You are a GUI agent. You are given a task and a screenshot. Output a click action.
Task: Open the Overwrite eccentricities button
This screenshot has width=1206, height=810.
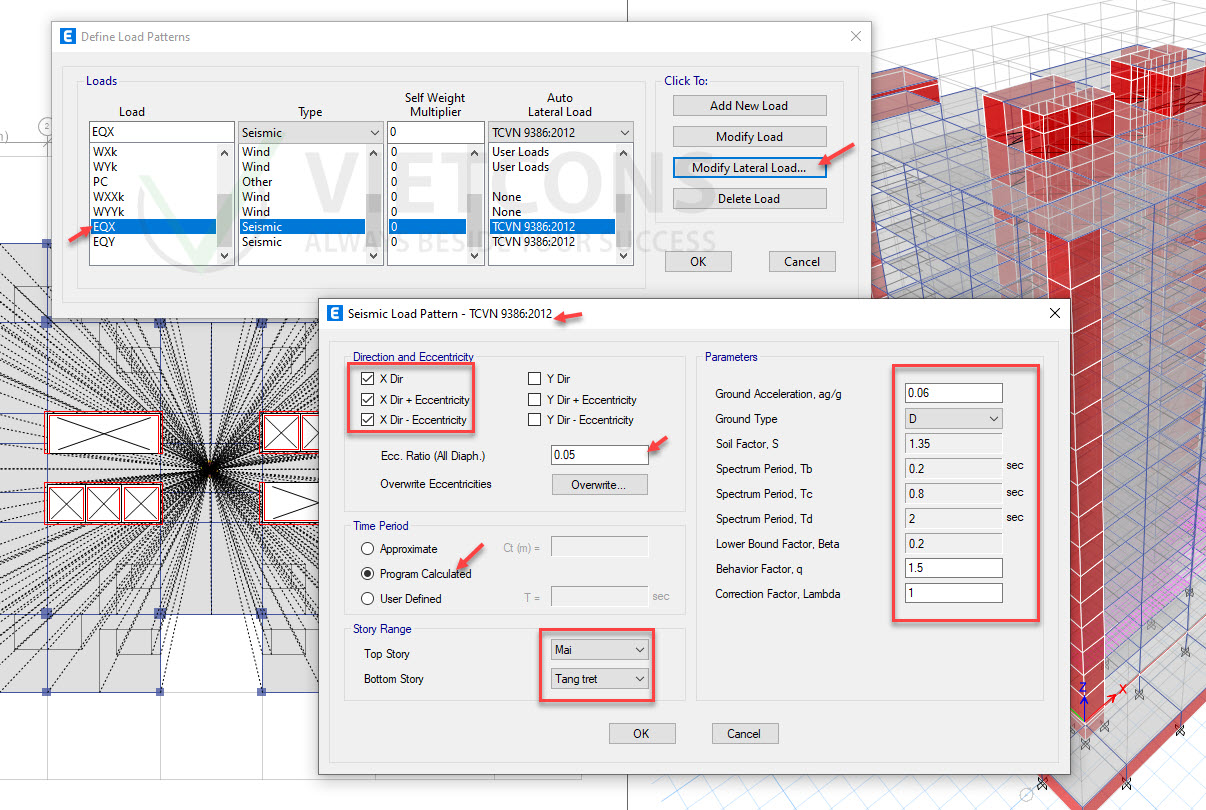[x=600, y=485]
